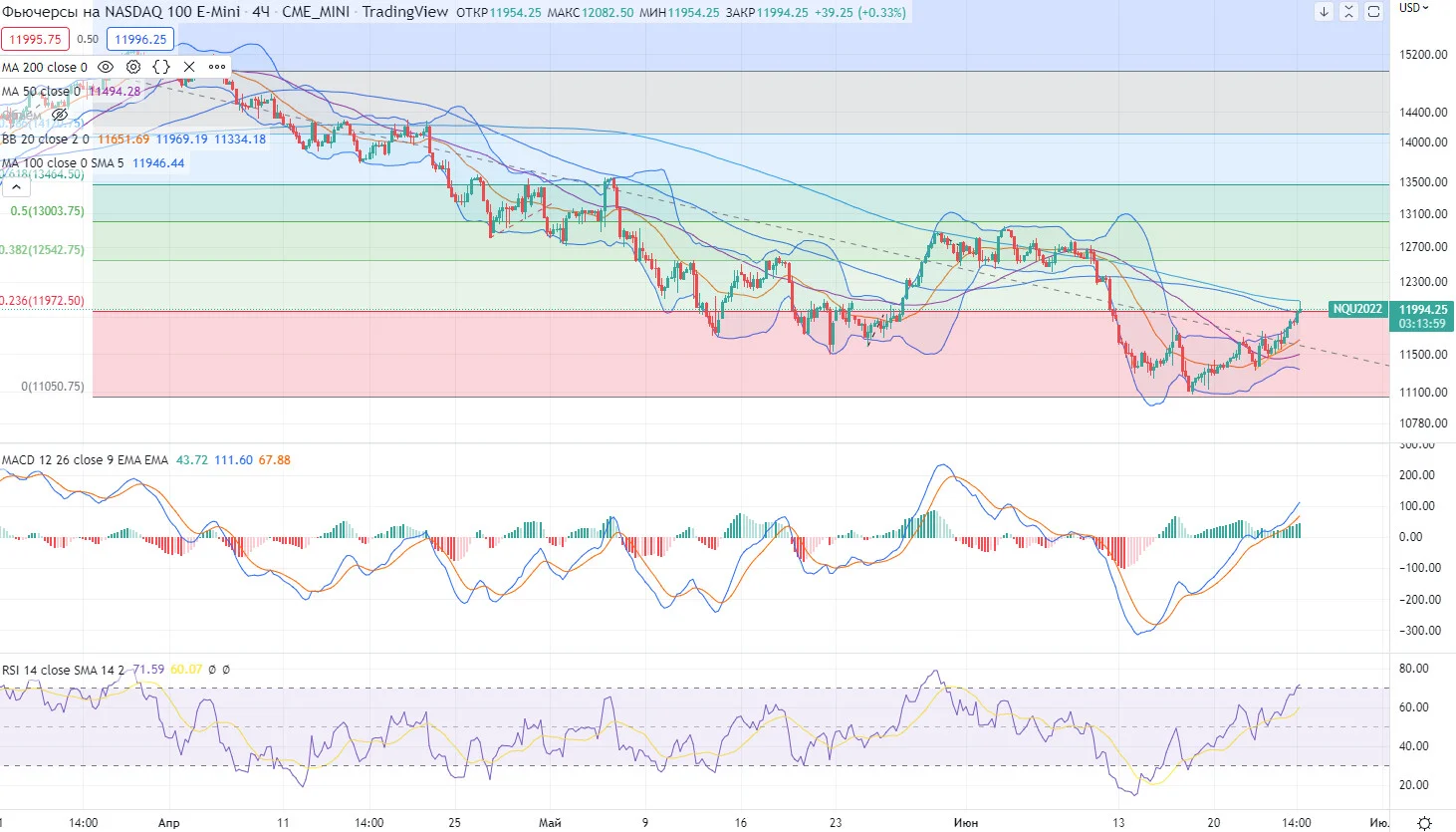The image size is (1456, 832).
Task: Click the NQU2022 symbol price label
Action: coord(1357,309)
